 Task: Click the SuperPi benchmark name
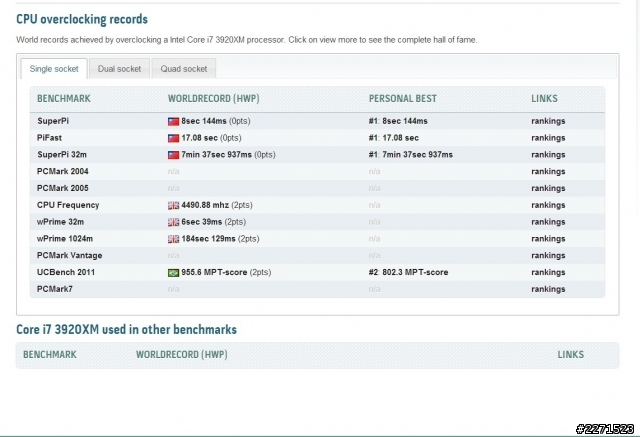coord(53,121)
